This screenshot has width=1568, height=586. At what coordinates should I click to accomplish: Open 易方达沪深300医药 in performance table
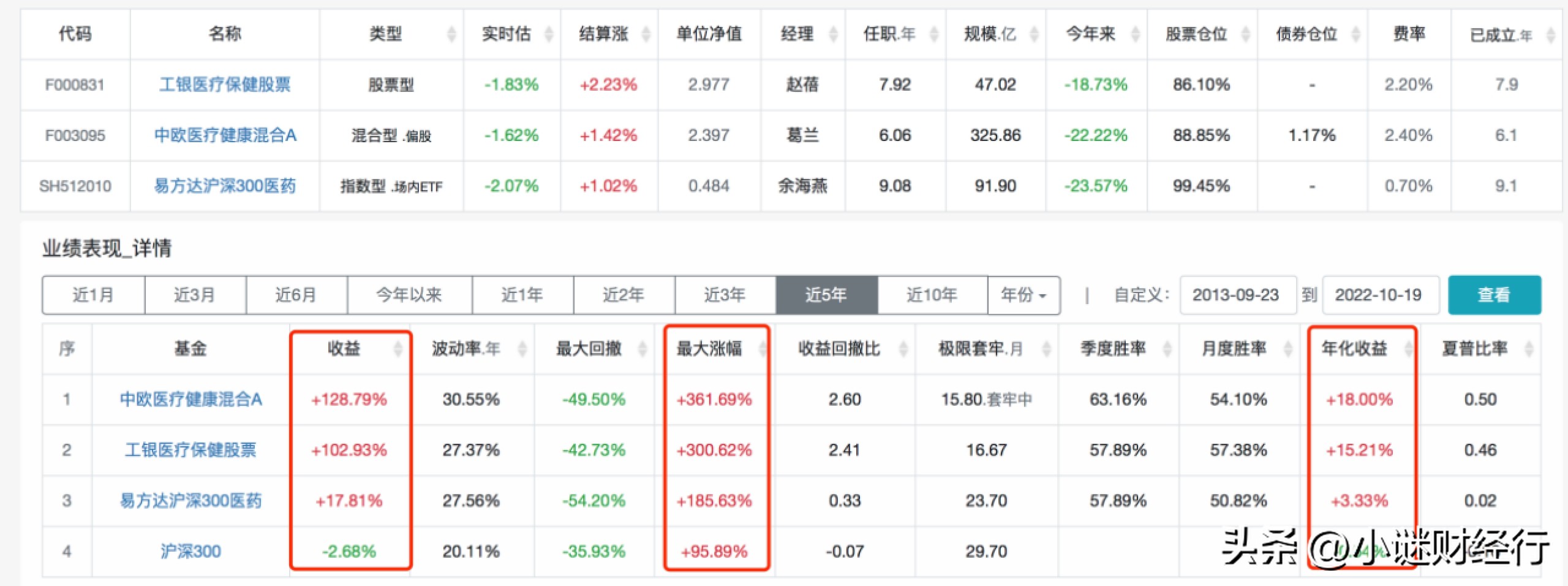coord(190,501)
